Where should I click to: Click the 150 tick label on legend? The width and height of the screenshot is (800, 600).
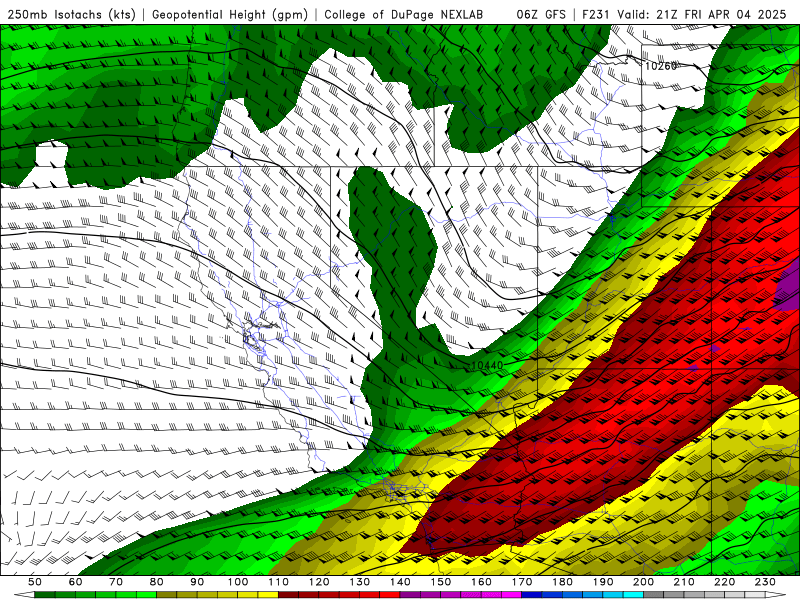point(441,582)
